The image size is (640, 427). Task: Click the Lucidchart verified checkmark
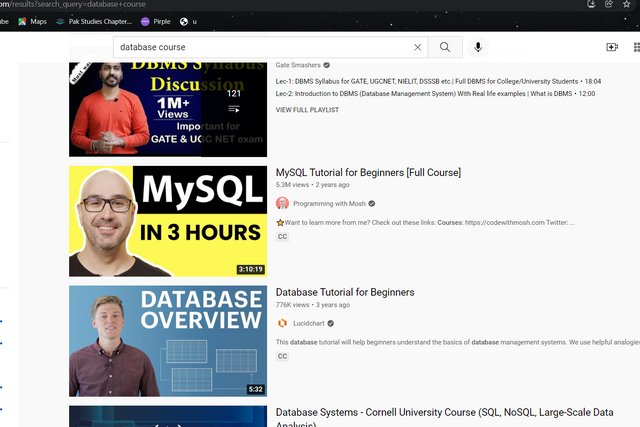(331, 323)
